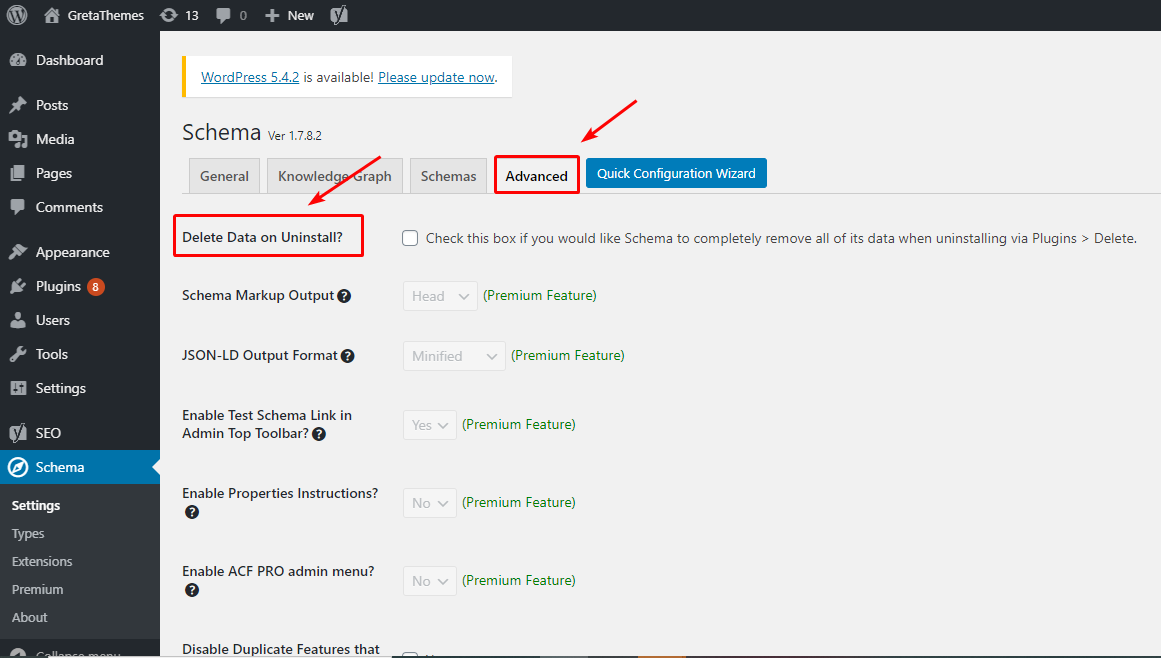
Task: Open the comments bubble in the toolbar
Action: coord(223,16)
